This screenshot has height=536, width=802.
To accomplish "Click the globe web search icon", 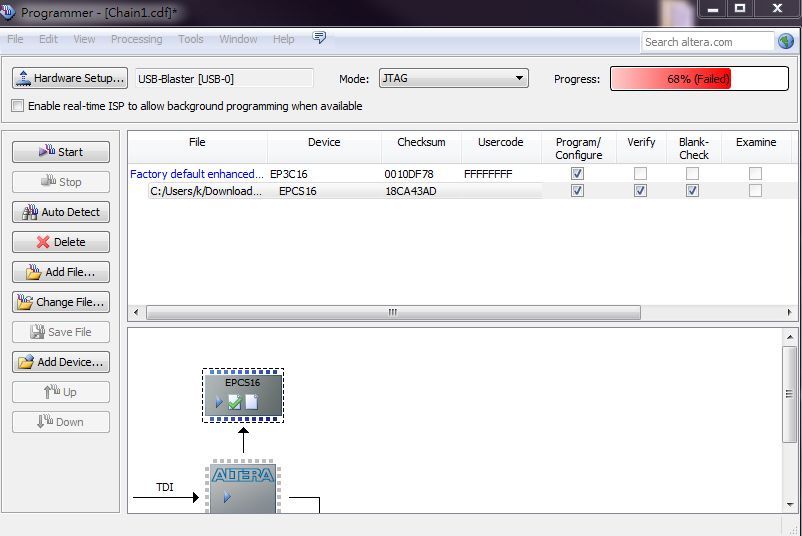I will point(786,41).
